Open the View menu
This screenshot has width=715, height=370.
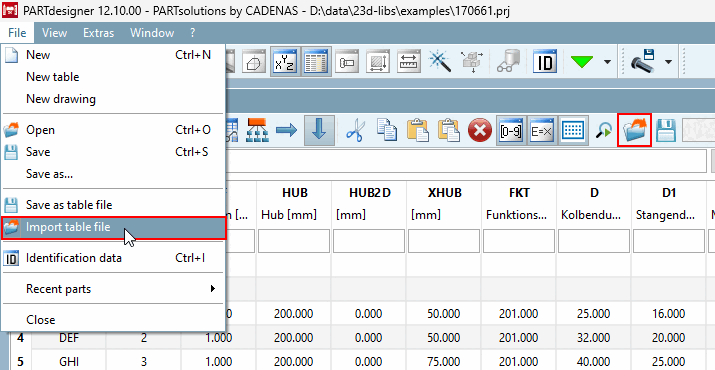[54, 33]
